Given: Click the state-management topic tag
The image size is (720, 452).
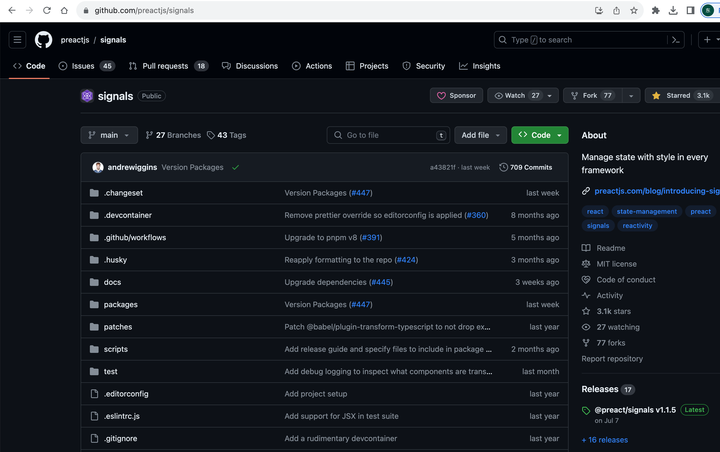Looking at the screenshot, I should click(647, 211).
